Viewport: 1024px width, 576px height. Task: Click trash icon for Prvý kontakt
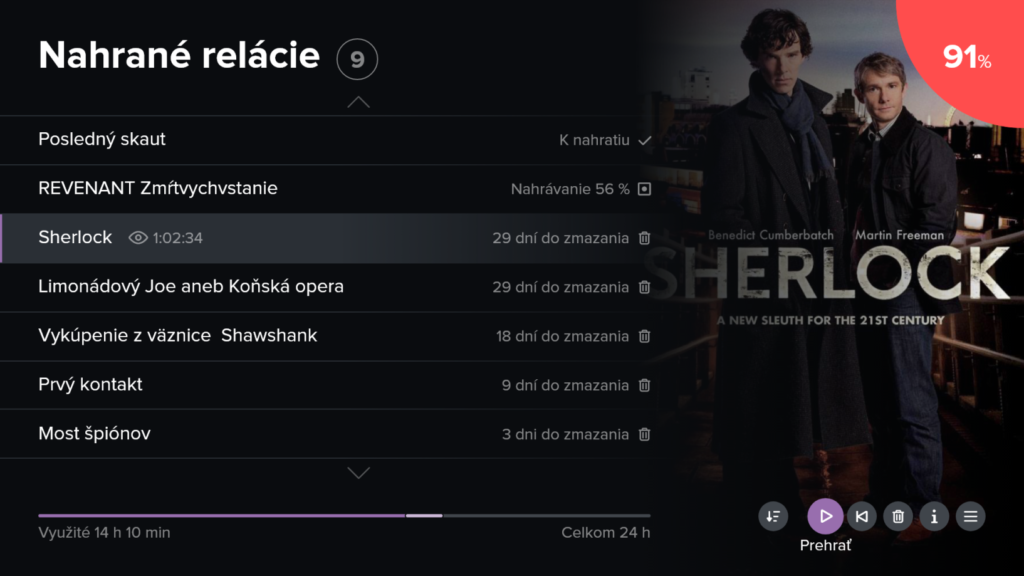644,385
